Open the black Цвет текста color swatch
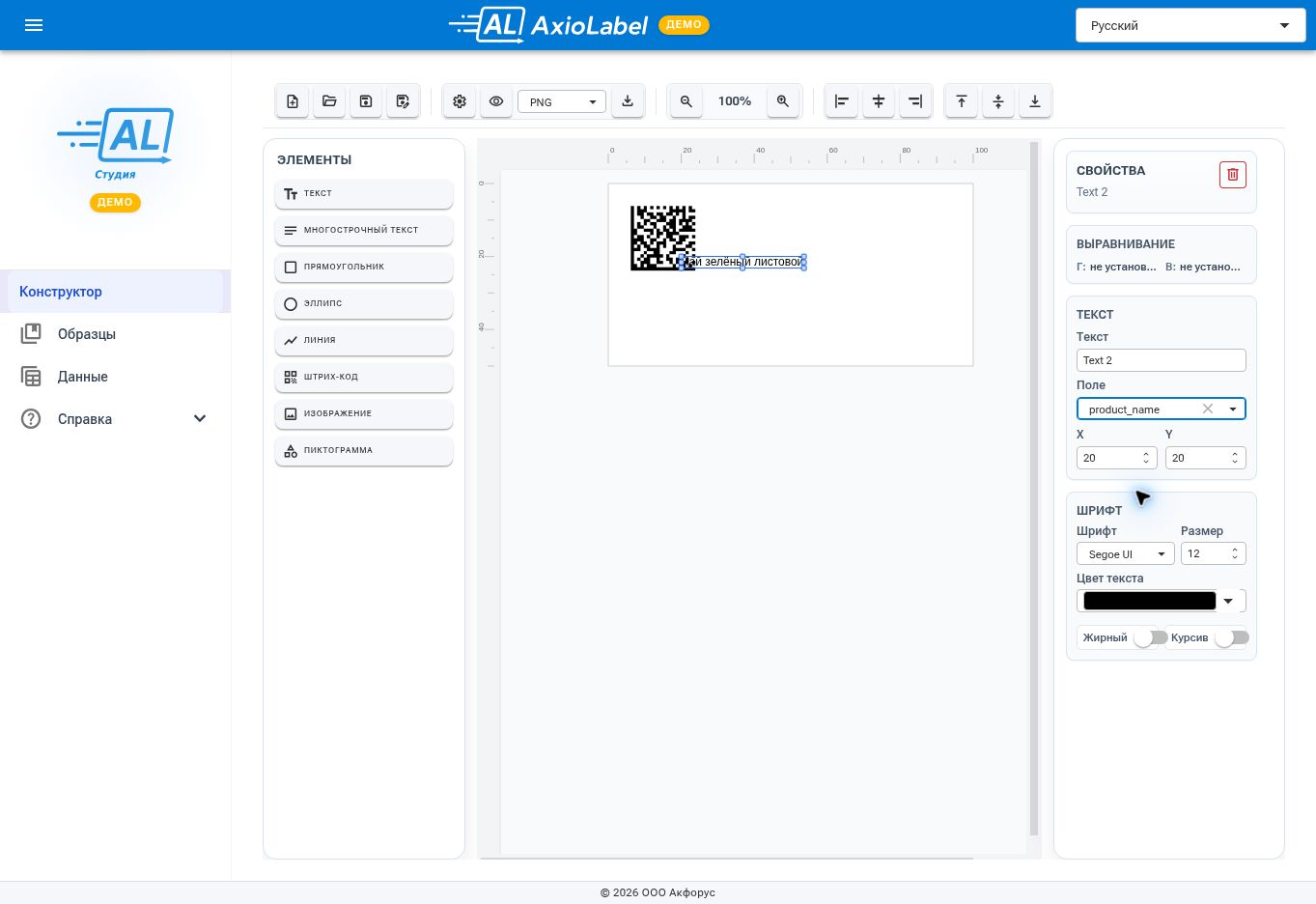Viewport: 1316px width, 904px height. click(x=1150, y=601)
